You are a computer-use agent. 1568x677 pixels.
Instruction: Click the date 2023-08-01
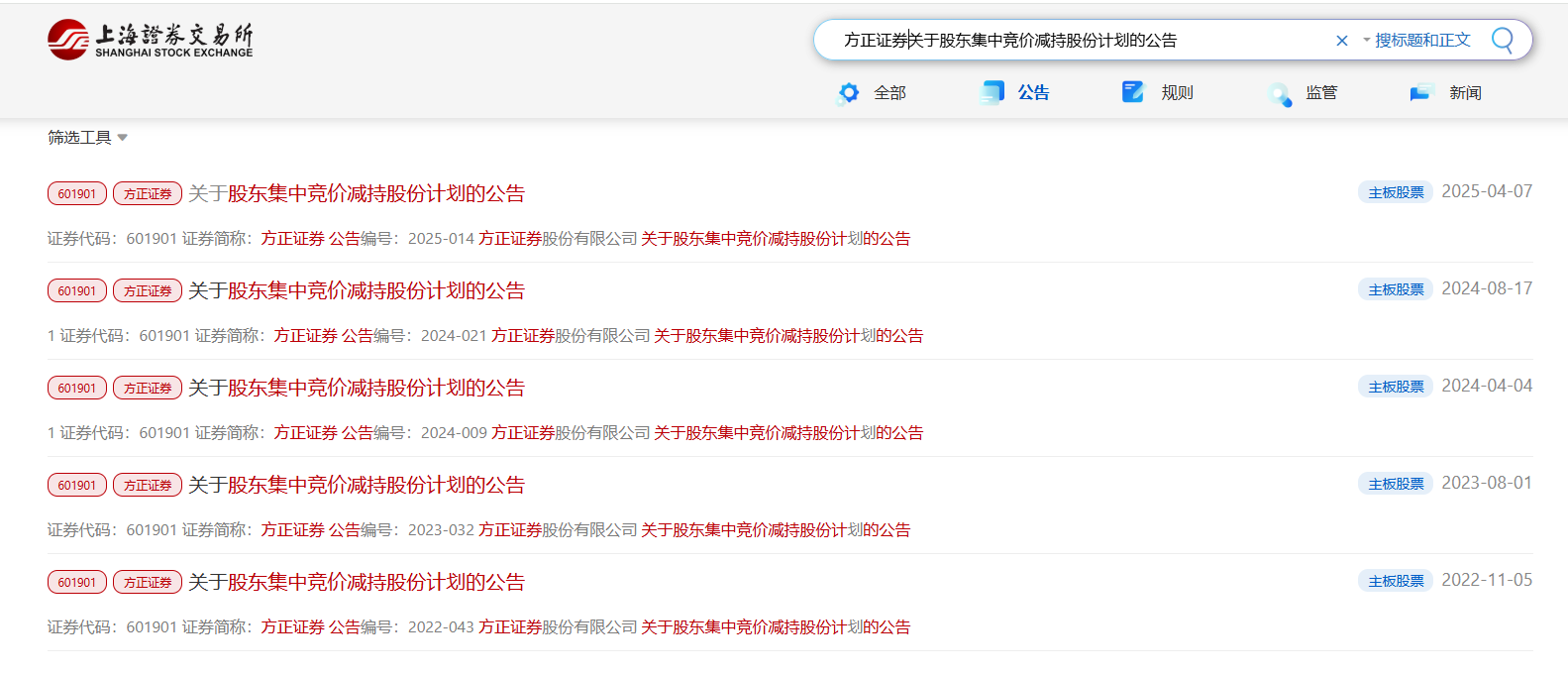(1487, 483)
